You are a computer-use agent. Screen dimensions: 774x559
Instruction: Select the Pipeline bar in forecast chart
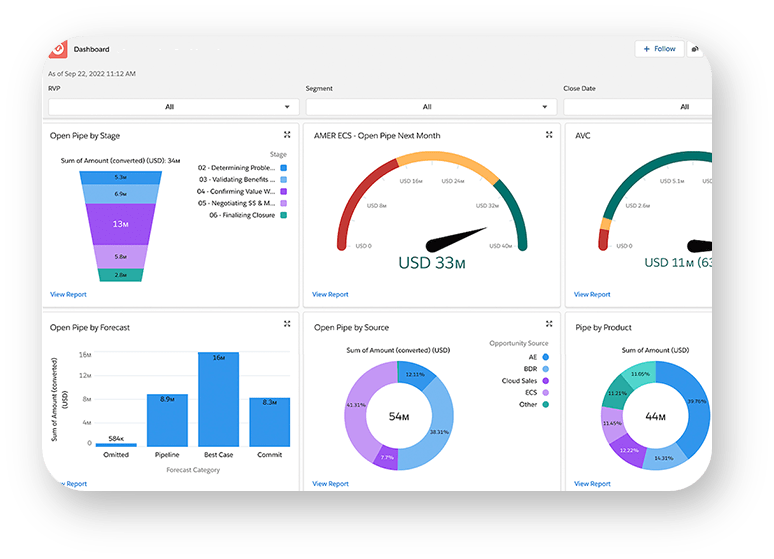tap(167, 420)
